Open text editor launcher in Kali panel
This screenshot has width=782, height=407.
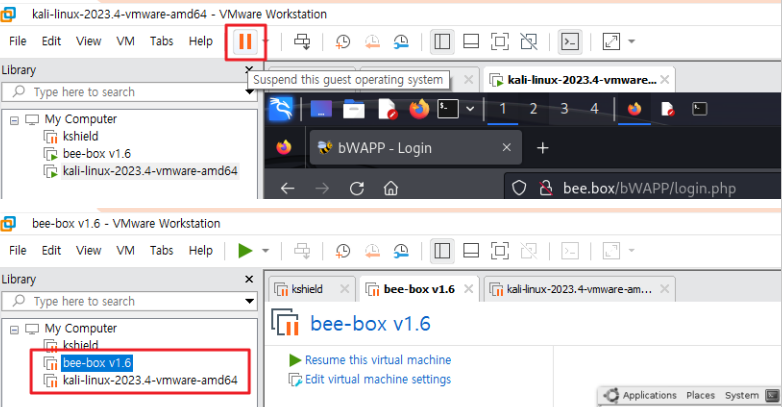(387, 109)
